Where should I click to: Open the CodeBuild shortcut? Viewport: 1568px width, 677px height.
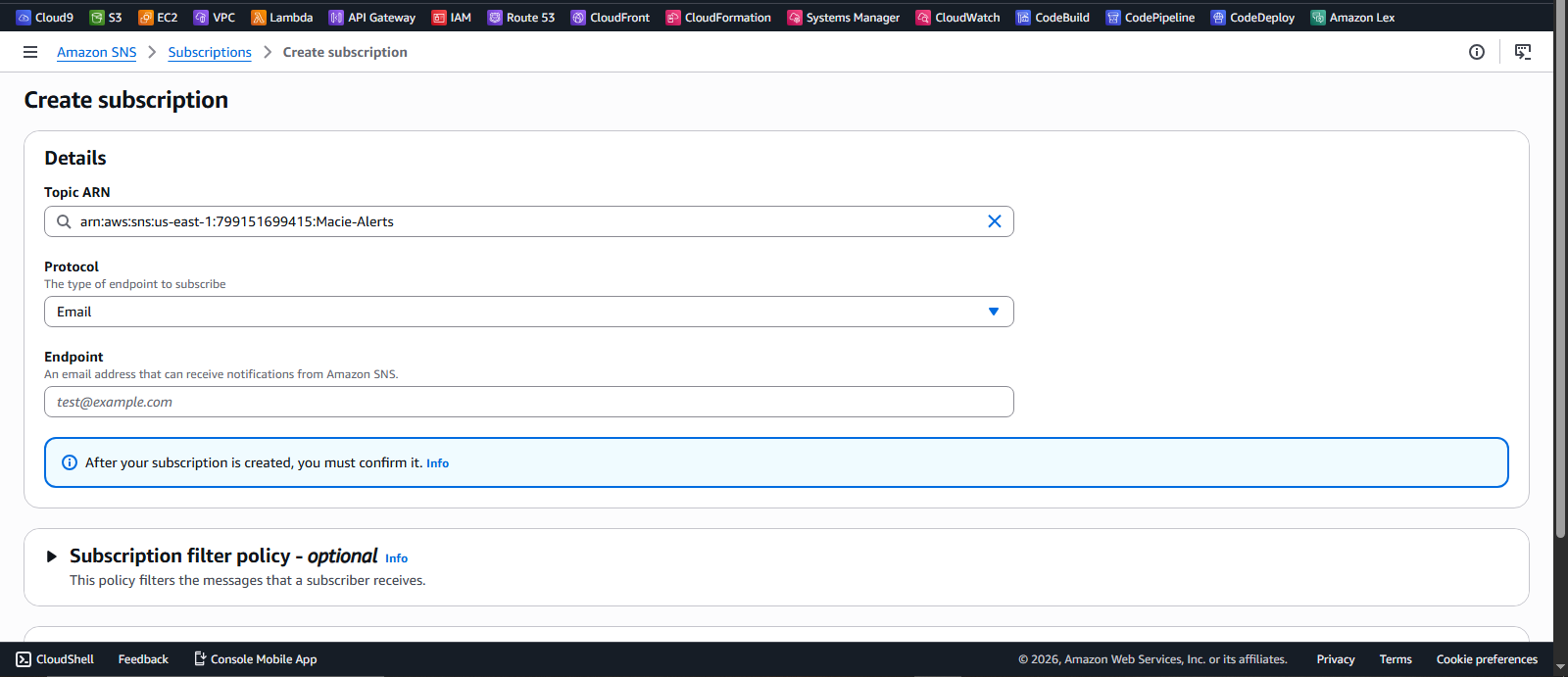pyautogui.click(x=1053, y=18)
